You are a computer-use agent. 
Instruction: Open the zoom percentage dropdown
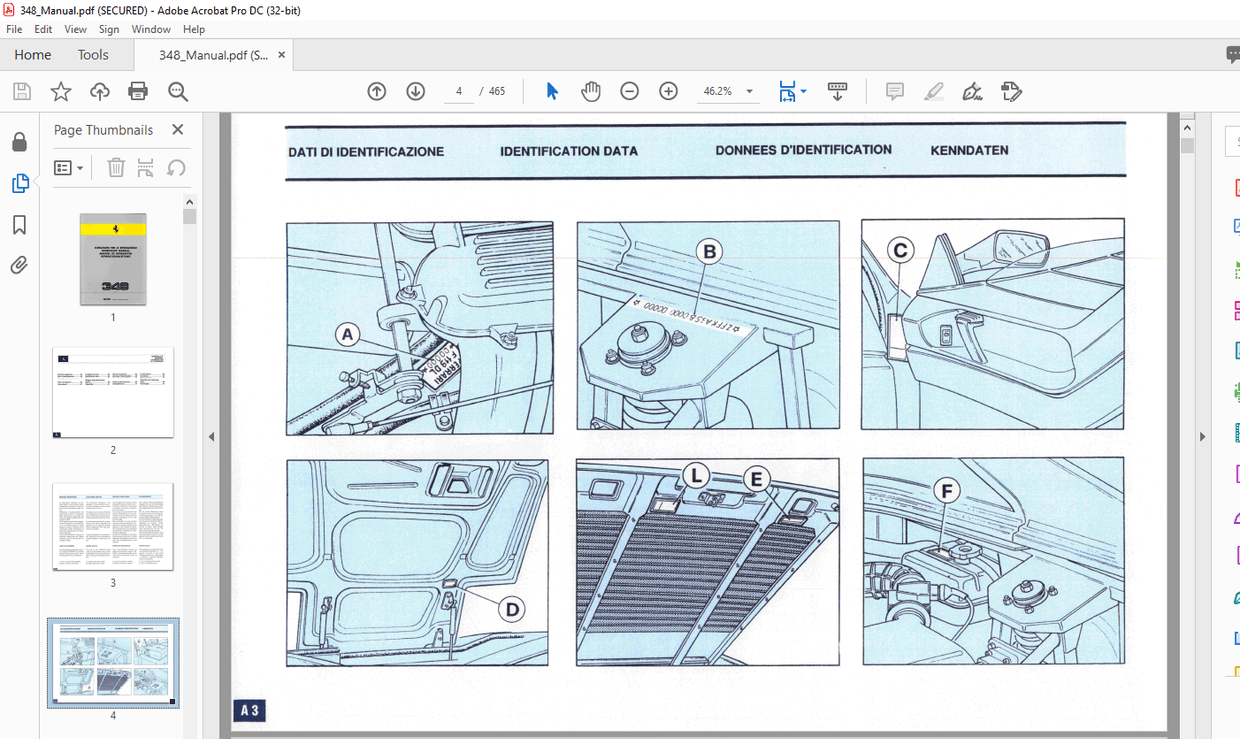tap(749, 90)
